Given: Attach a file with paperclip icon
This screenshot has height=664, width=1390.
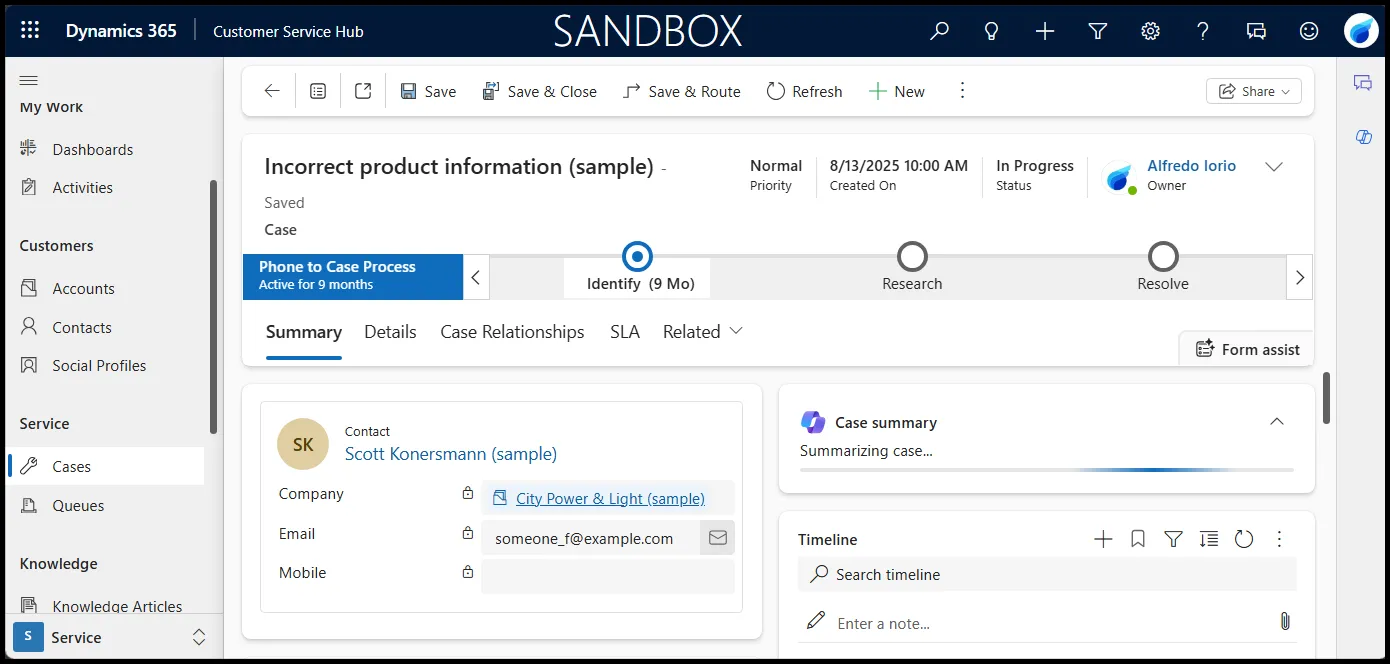Looking at the screenshot, I should (1285, 621).
